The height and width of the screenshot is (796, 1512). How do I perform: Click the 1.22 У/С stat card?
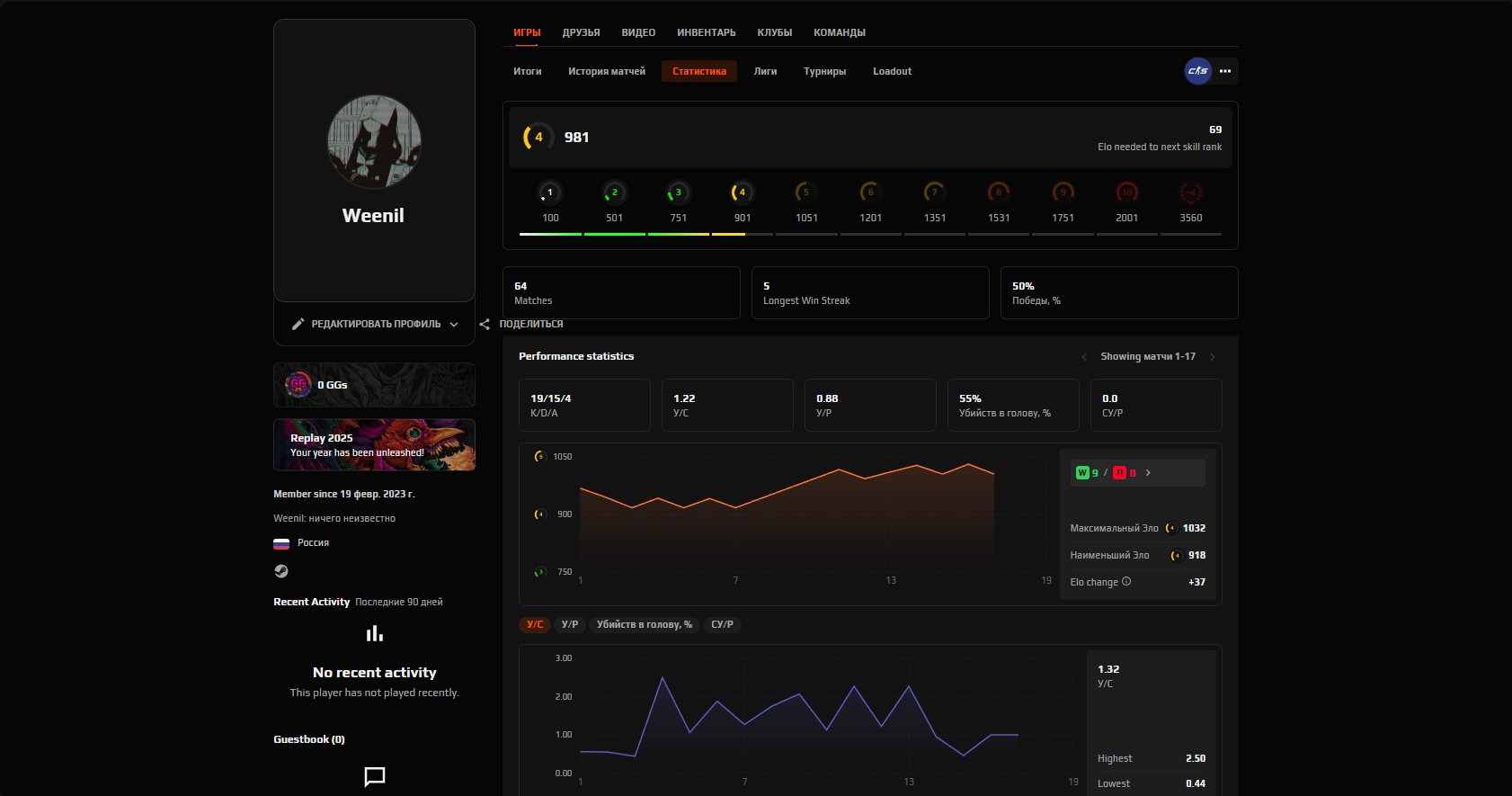727,405
